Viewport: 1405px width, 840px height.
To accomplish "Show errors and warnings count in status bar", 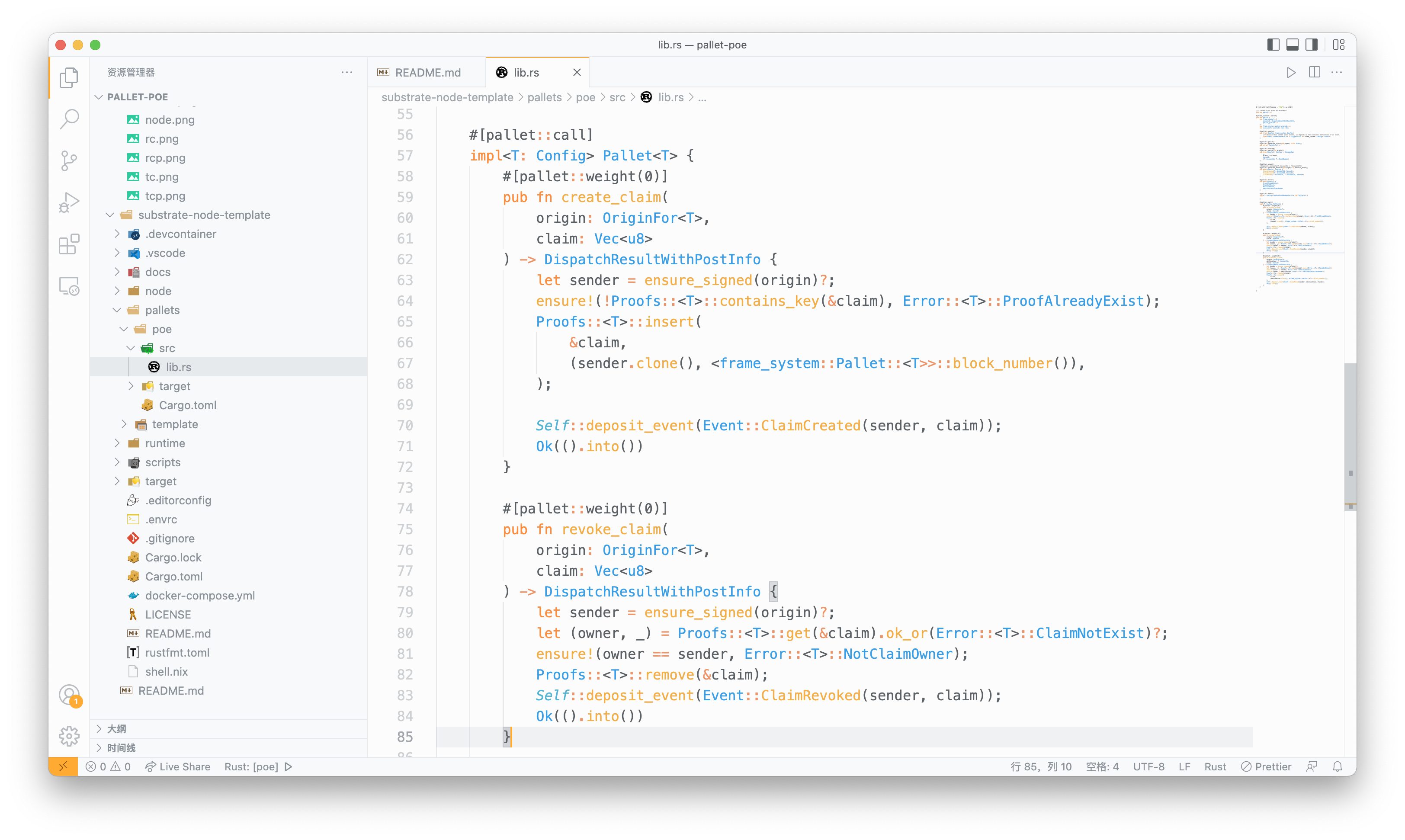I will pos(108,766).
